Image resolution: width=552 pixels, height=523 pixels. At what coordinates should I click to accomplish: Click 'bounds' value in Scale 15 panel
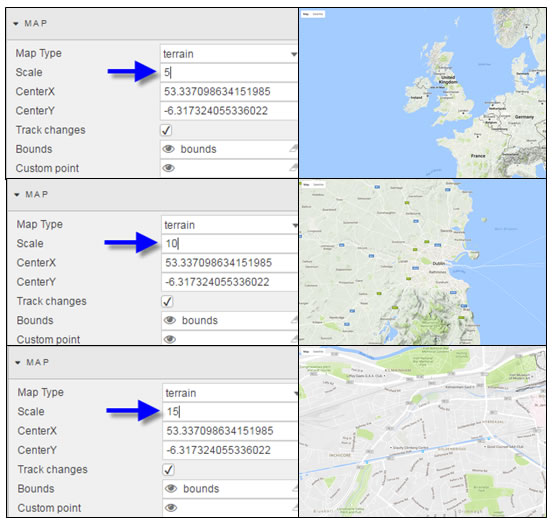point(201,489)
